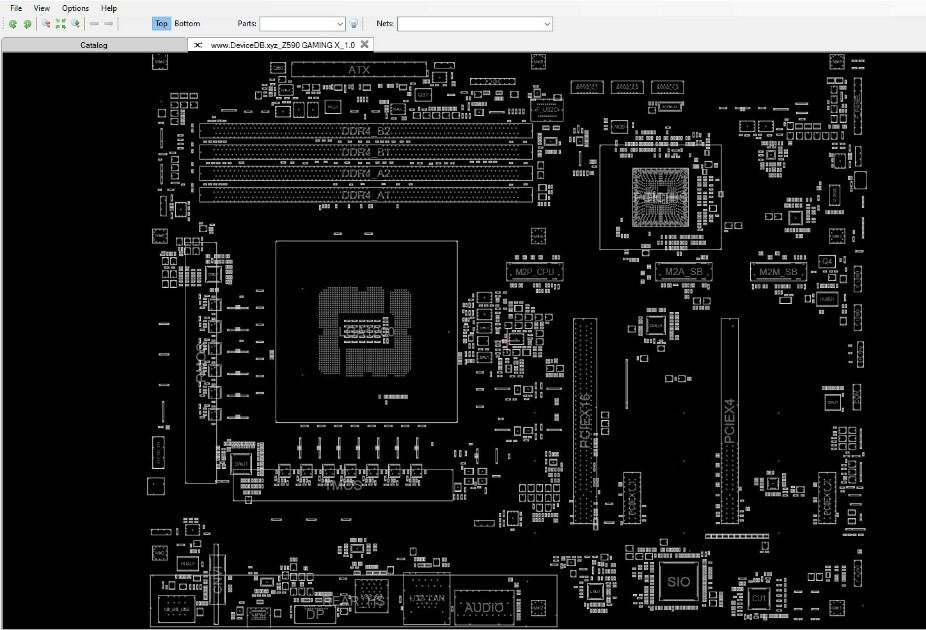Viewport: 926px width, 630px height.
Task: Rotate the board view counter-clockwise
Action: click(12, 24)
